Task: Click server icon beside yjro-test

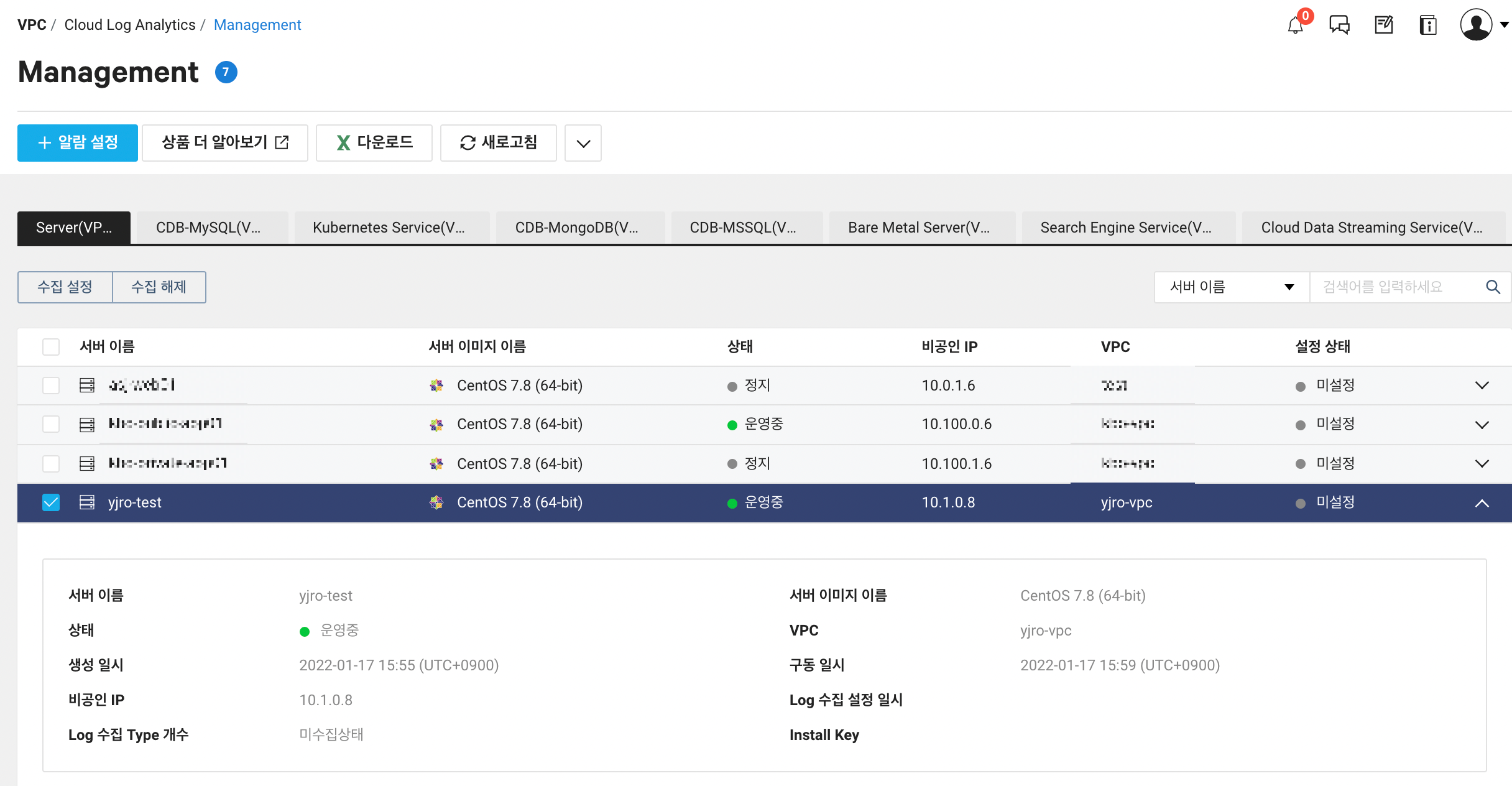Action: (x=87, y=502)
